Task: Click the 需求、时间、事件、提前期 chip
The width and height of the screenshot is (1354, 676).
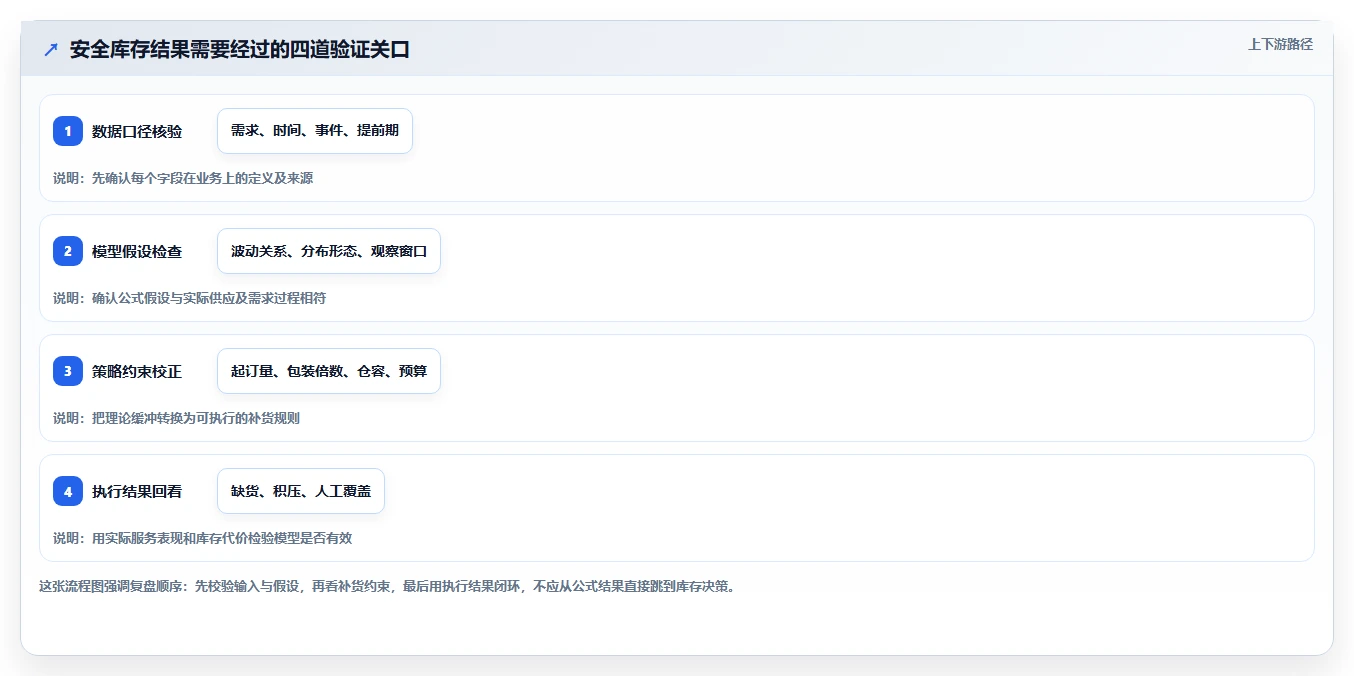Action: [x=315, y=131]
